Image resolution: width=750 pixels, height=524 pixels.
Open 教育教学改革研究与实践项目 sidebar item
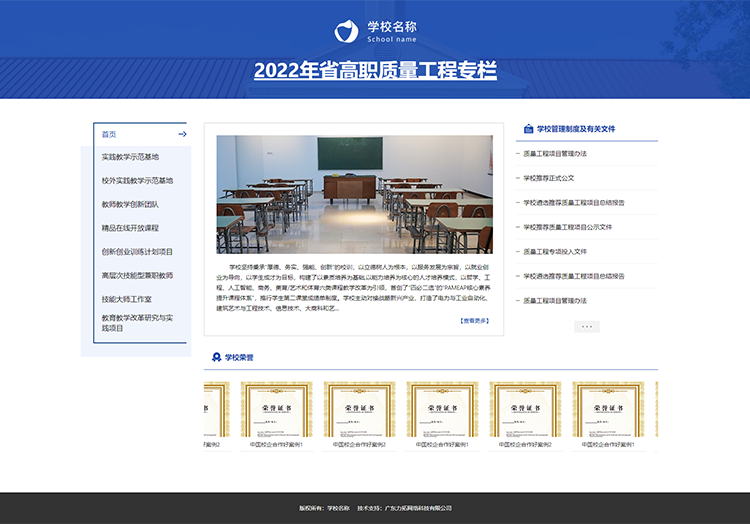click(137, 323)
